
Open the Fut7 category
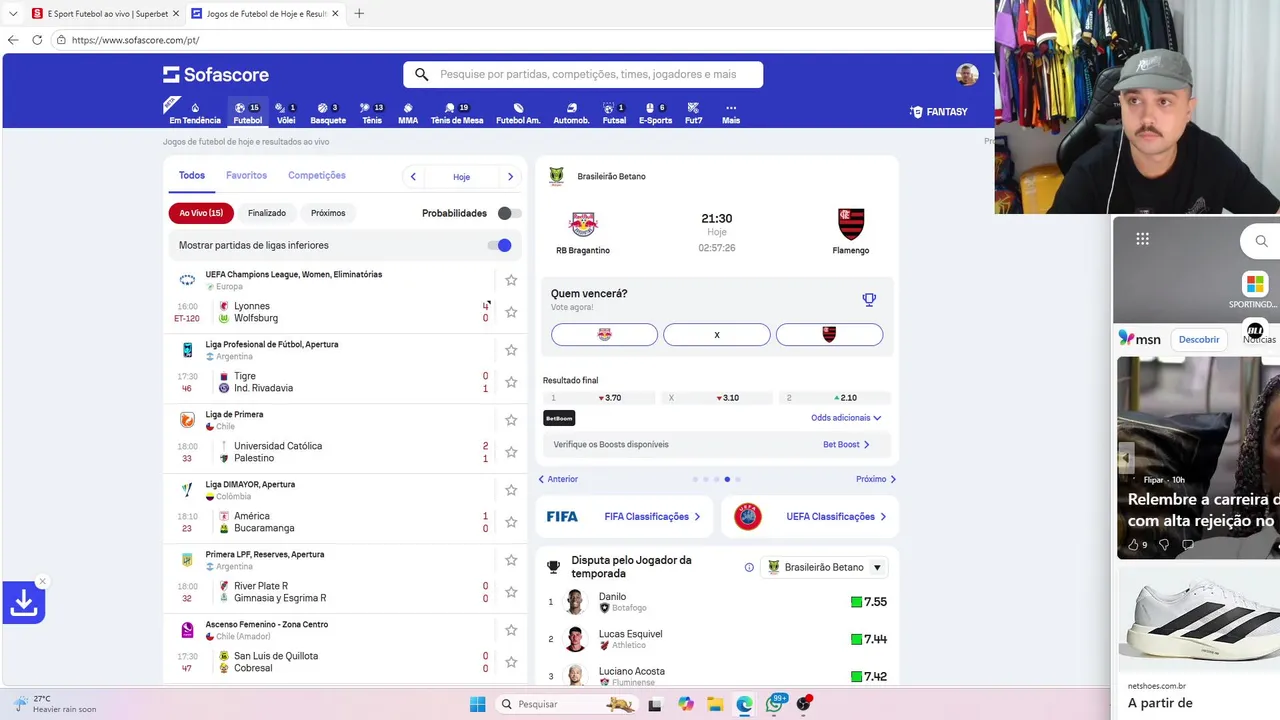click(x=693, y=113)
